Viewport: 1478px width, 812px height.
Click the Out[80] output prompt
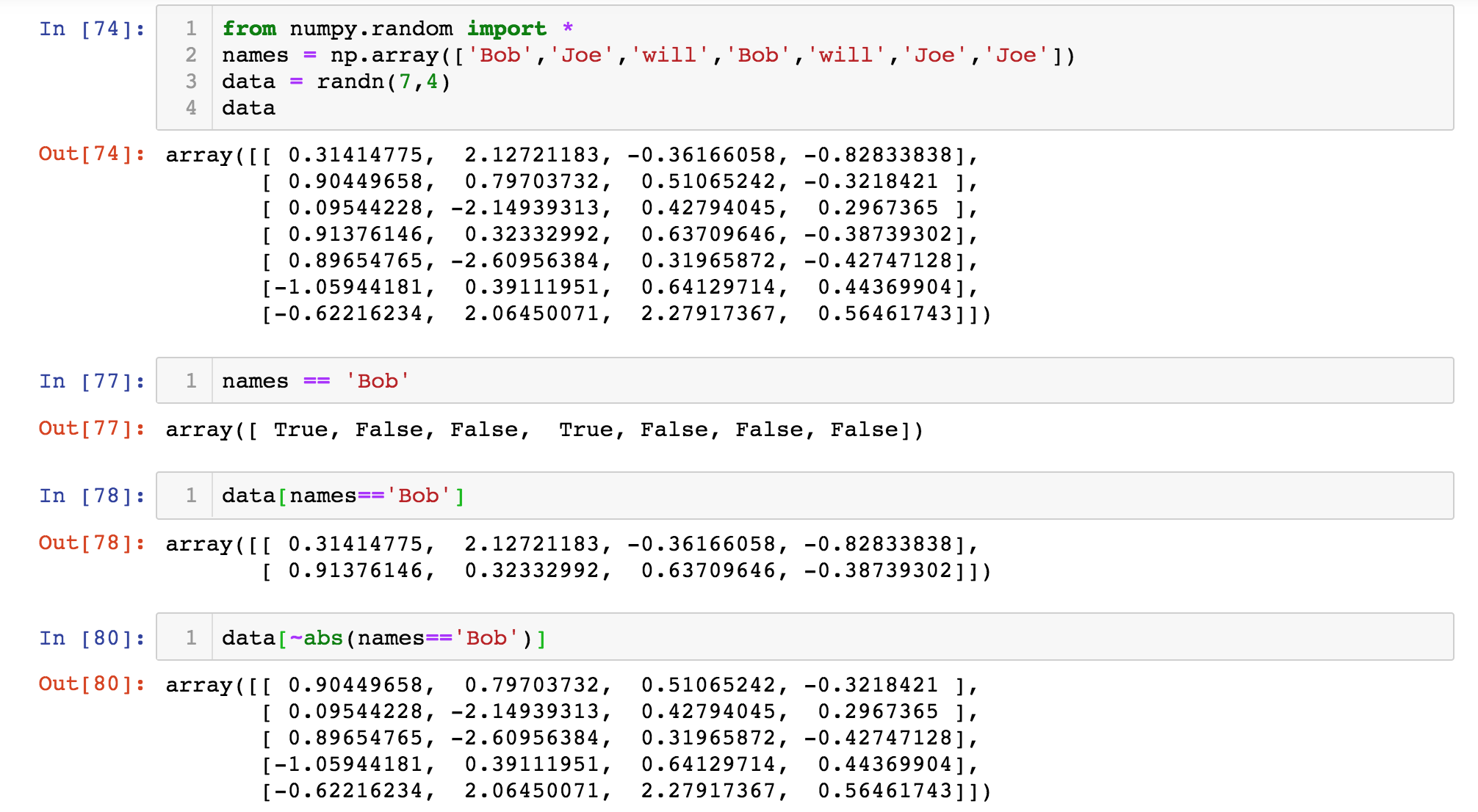[x=91, y=684]
